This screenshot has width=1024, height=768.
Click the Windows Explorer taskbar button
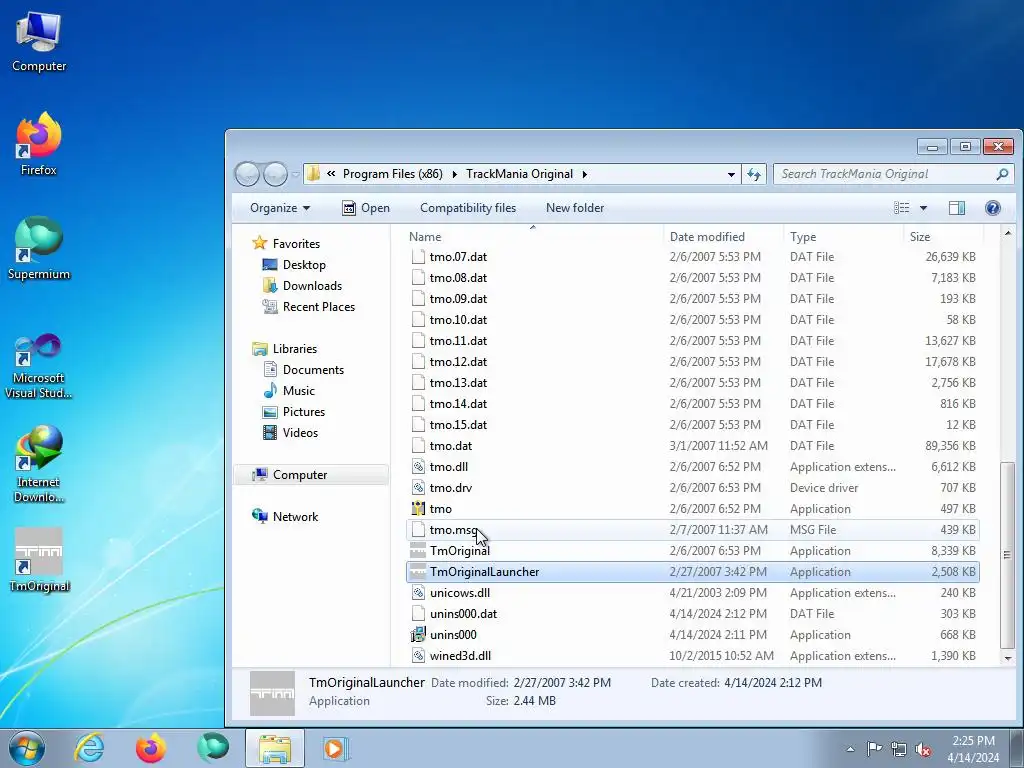(x=275, y=748)
